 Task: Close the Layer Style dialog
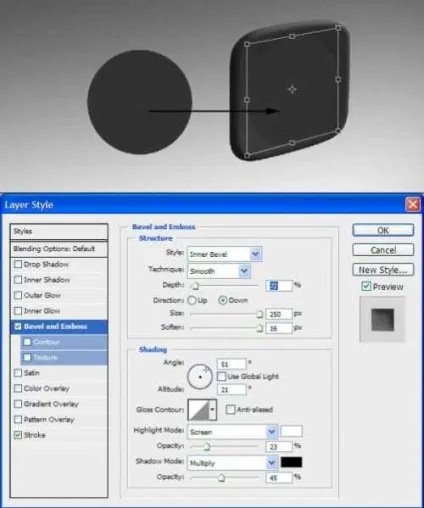(x=413, y=204)
